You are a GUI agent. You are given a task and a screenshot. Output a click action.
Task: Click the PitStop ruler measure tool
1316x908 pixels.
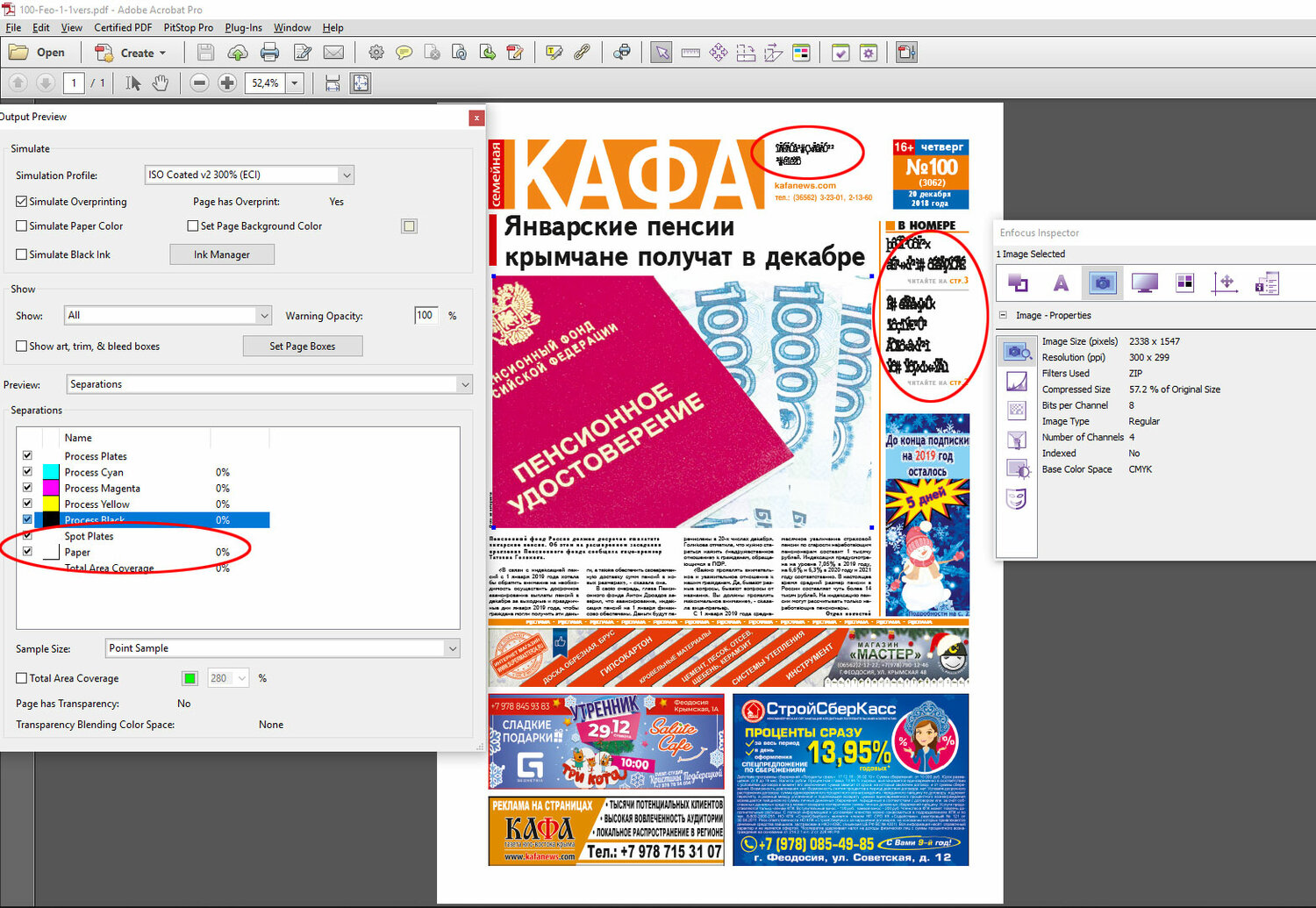coord(690,53)
